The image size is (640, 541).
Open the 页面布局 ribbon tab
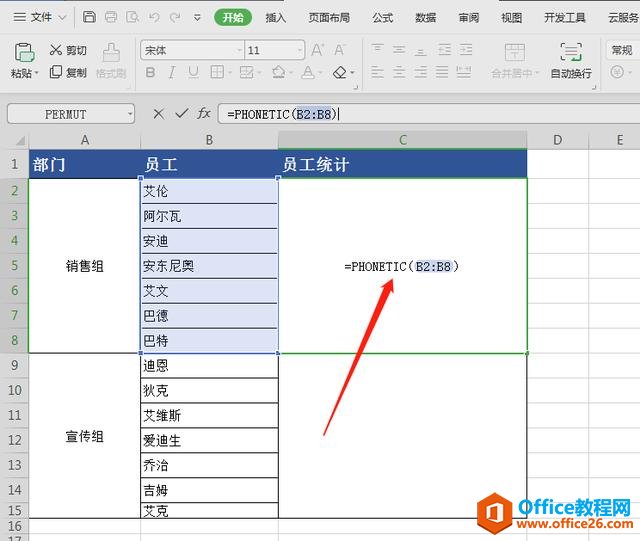(x=329, y=18)
